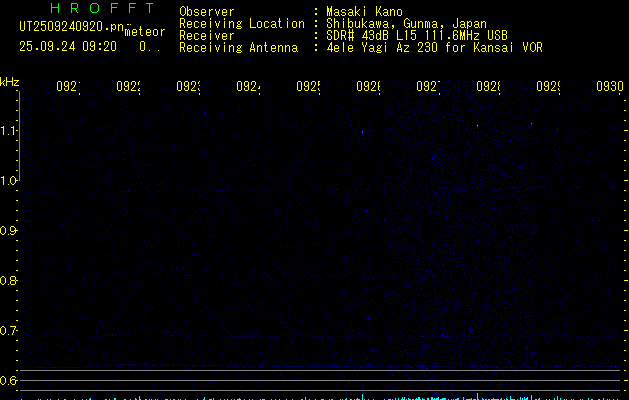Select the date stamp 25.09.24 09:20

(68, 47)
